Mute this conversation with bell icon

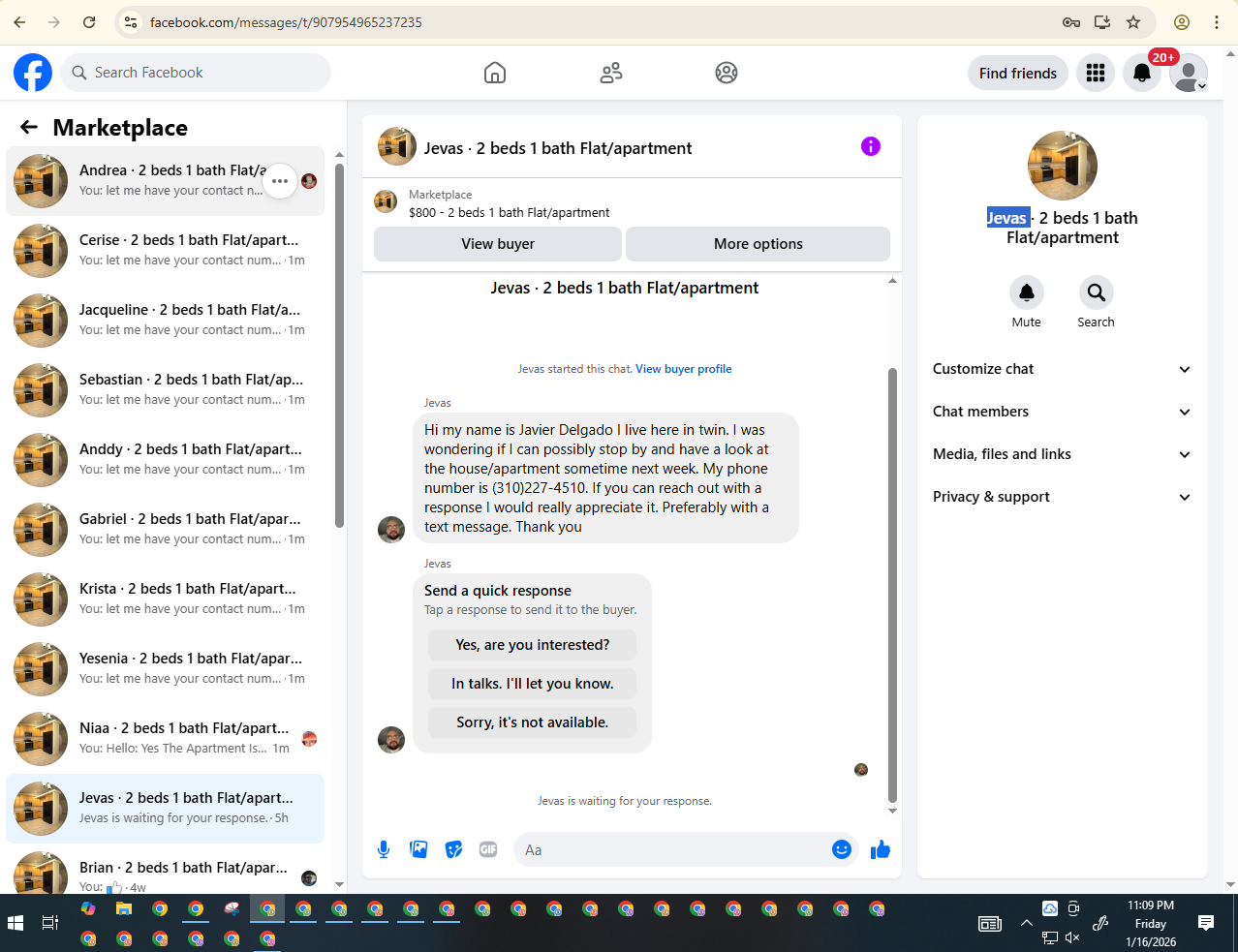[1027, 292]
